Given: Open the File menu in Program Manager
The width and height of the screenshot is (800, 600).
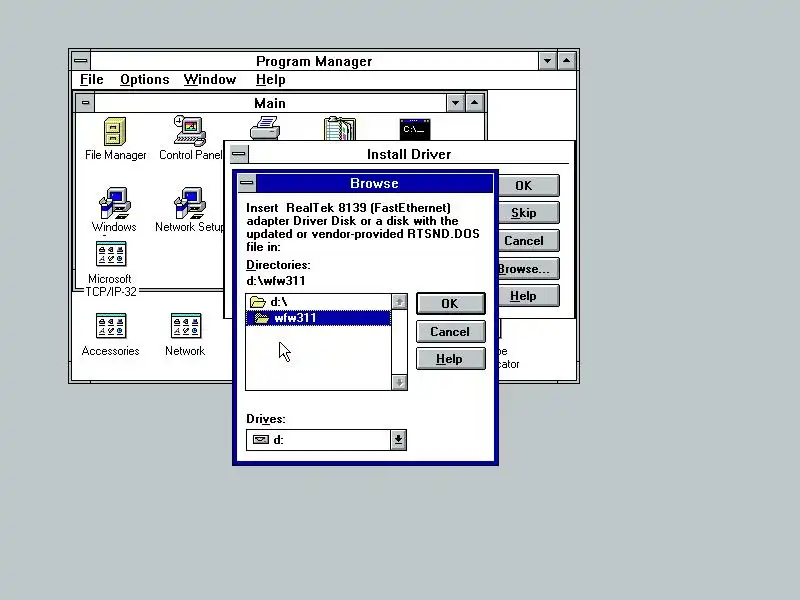Looking at the screenshot, I should [x=91, y=80].
